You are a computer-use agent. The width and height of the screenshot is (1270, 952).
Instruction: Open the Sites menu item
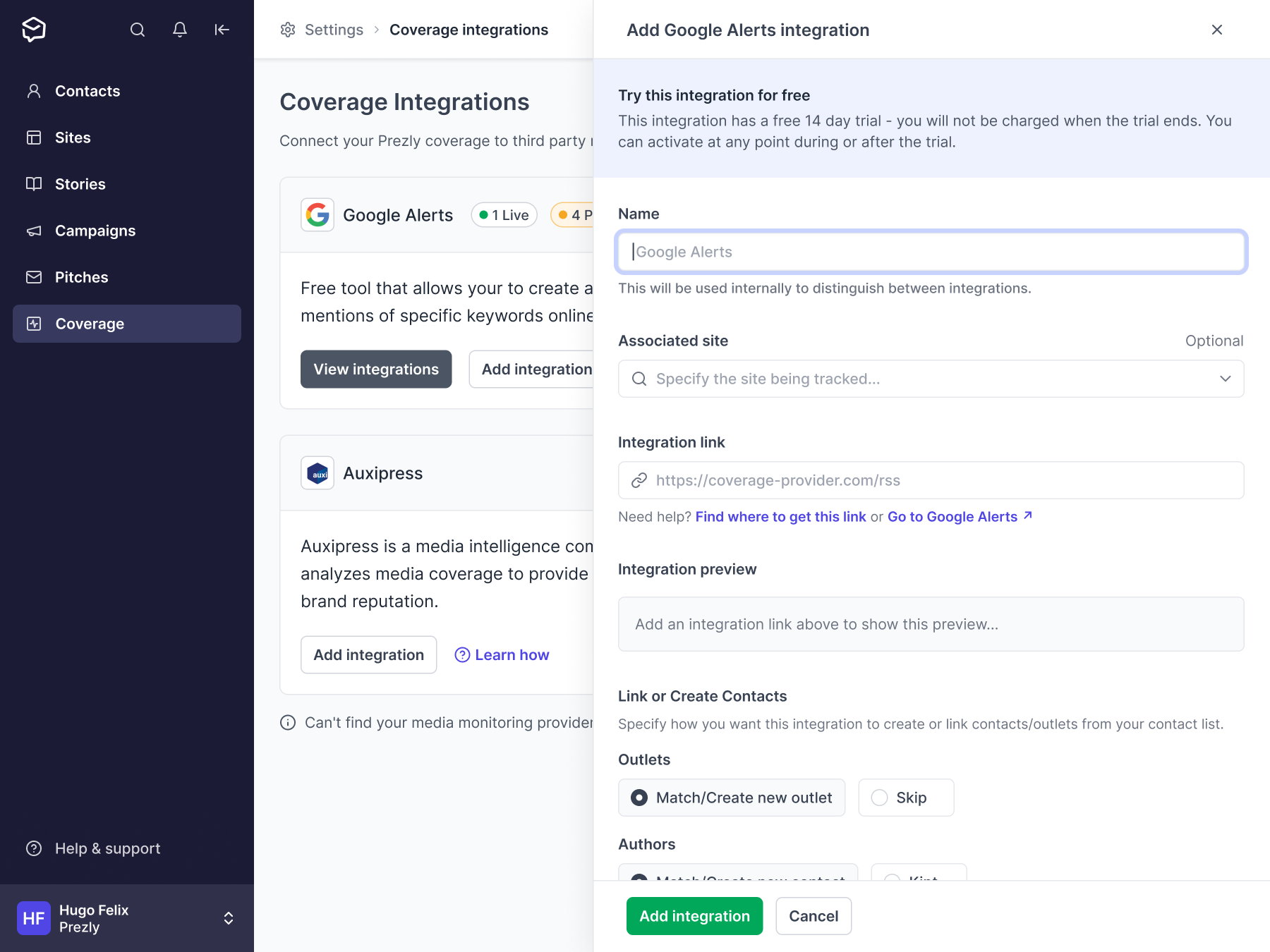(127, 138)
